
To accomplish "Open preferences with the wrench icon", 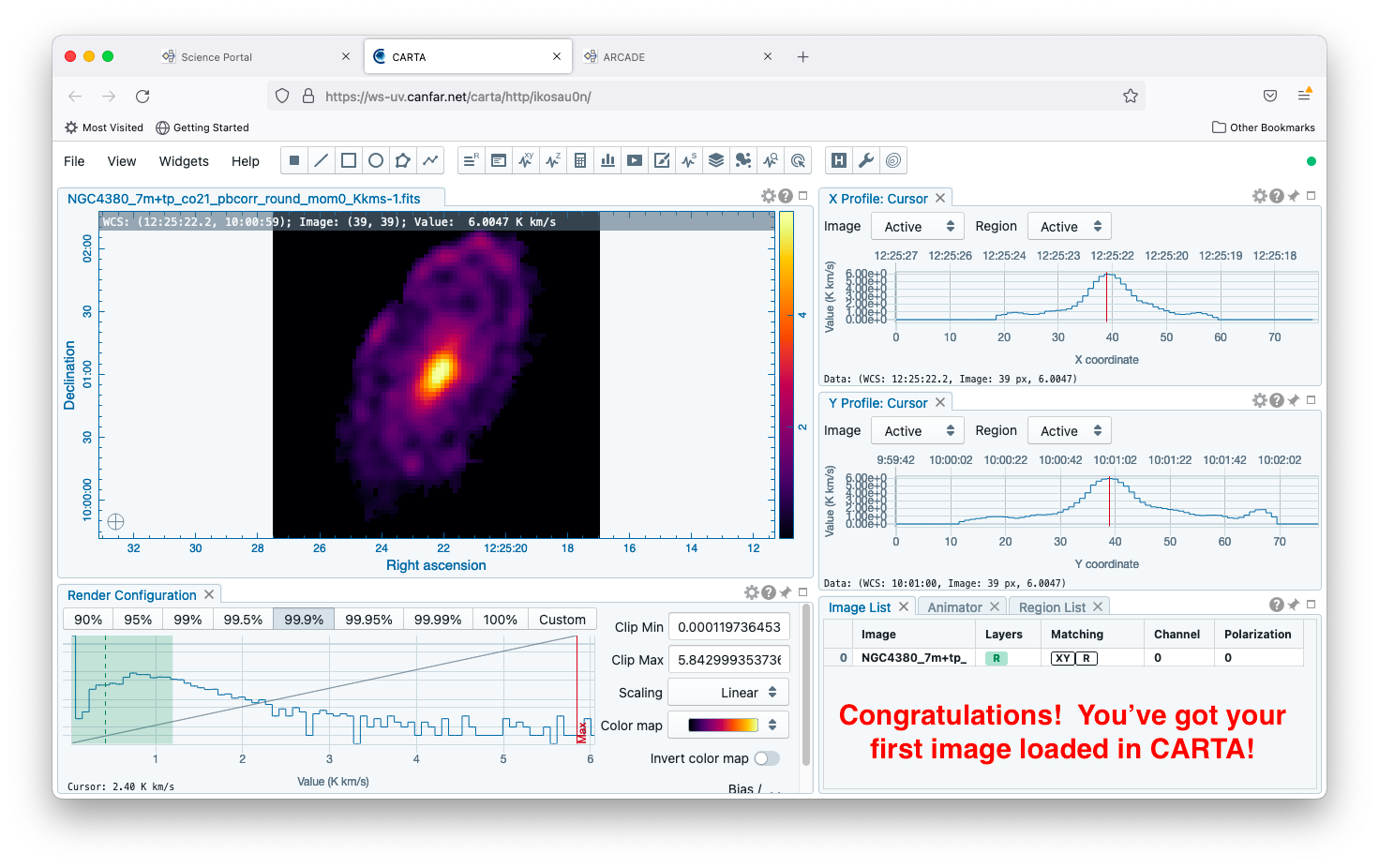I will (x=866, y=160).
